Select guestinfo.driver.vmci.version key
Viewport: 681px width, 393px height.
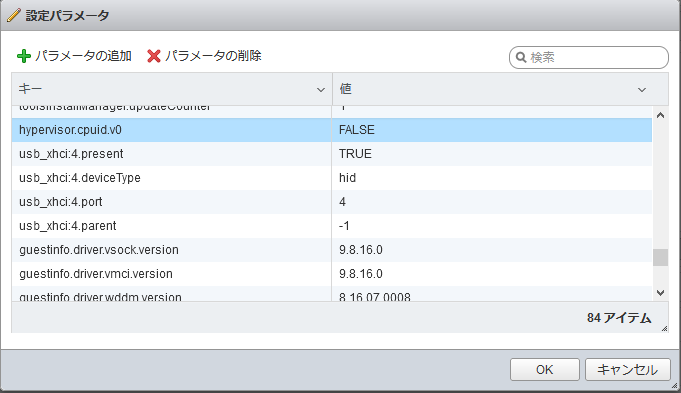click(96, 274)
